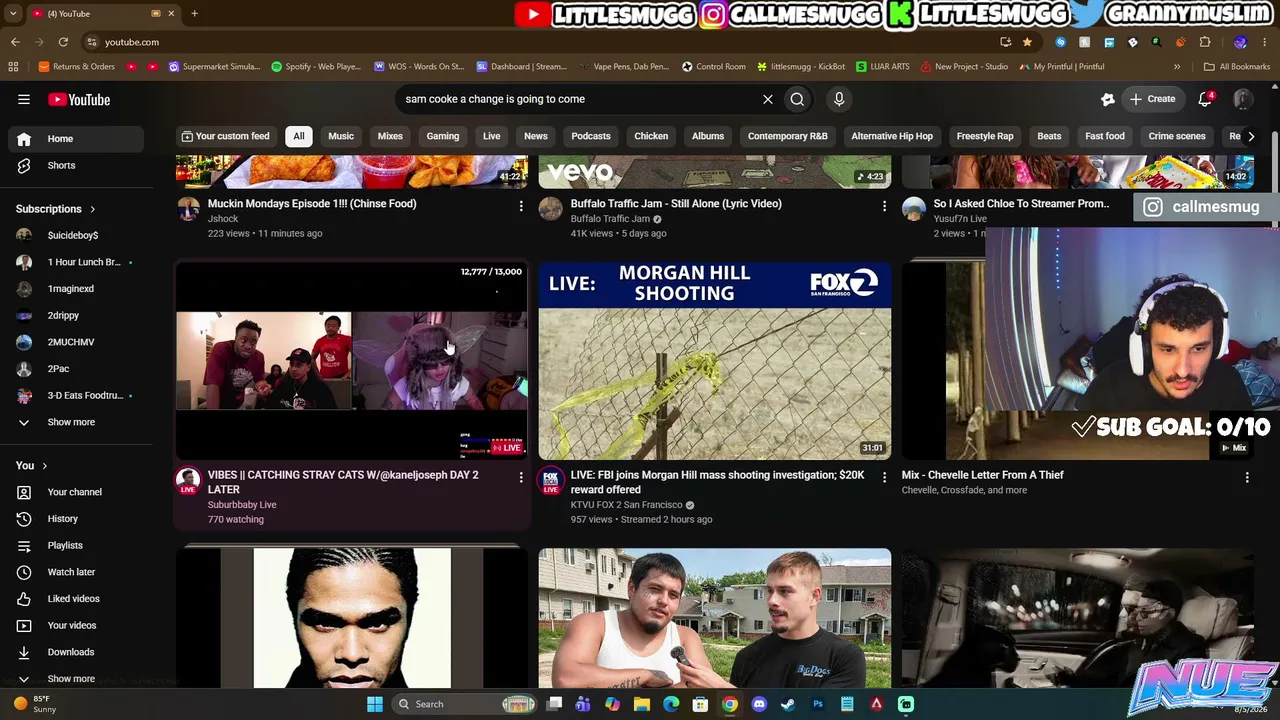1280x720 pixels.
Task: Open options for VIBES stray cats stream
Action: [x=520, y=478]
